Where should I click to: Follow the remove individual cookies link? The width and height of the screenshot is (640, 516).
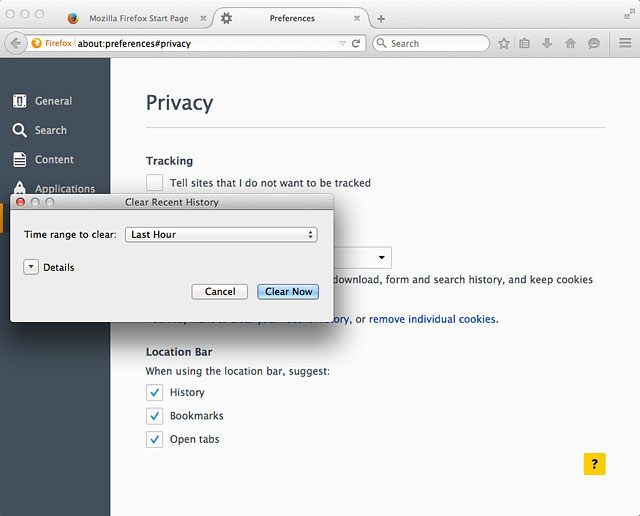click(432, 319)
